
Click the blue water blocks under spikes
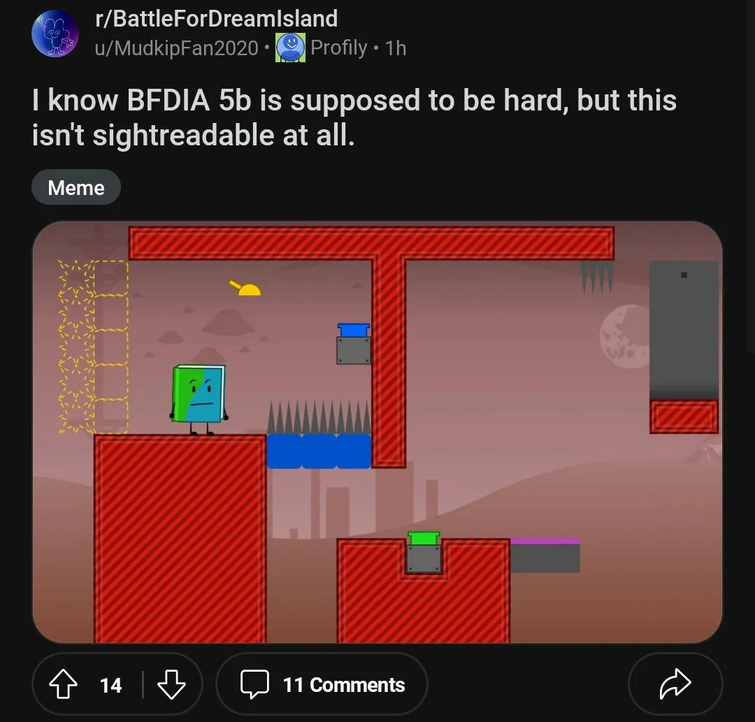pyautogui.click(x=319, y=451)
